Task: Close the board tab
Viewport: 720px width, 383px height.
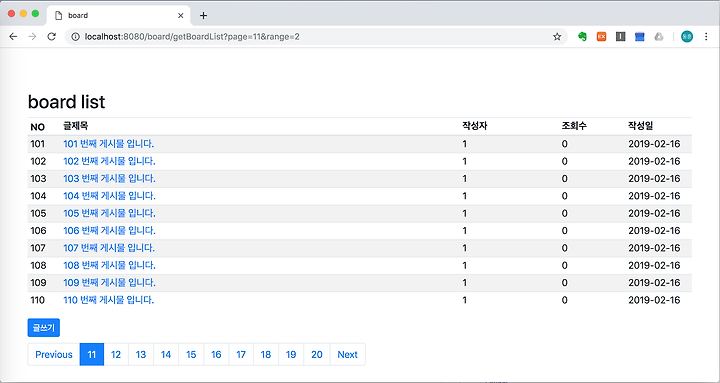Action: [x=180, y=16]
